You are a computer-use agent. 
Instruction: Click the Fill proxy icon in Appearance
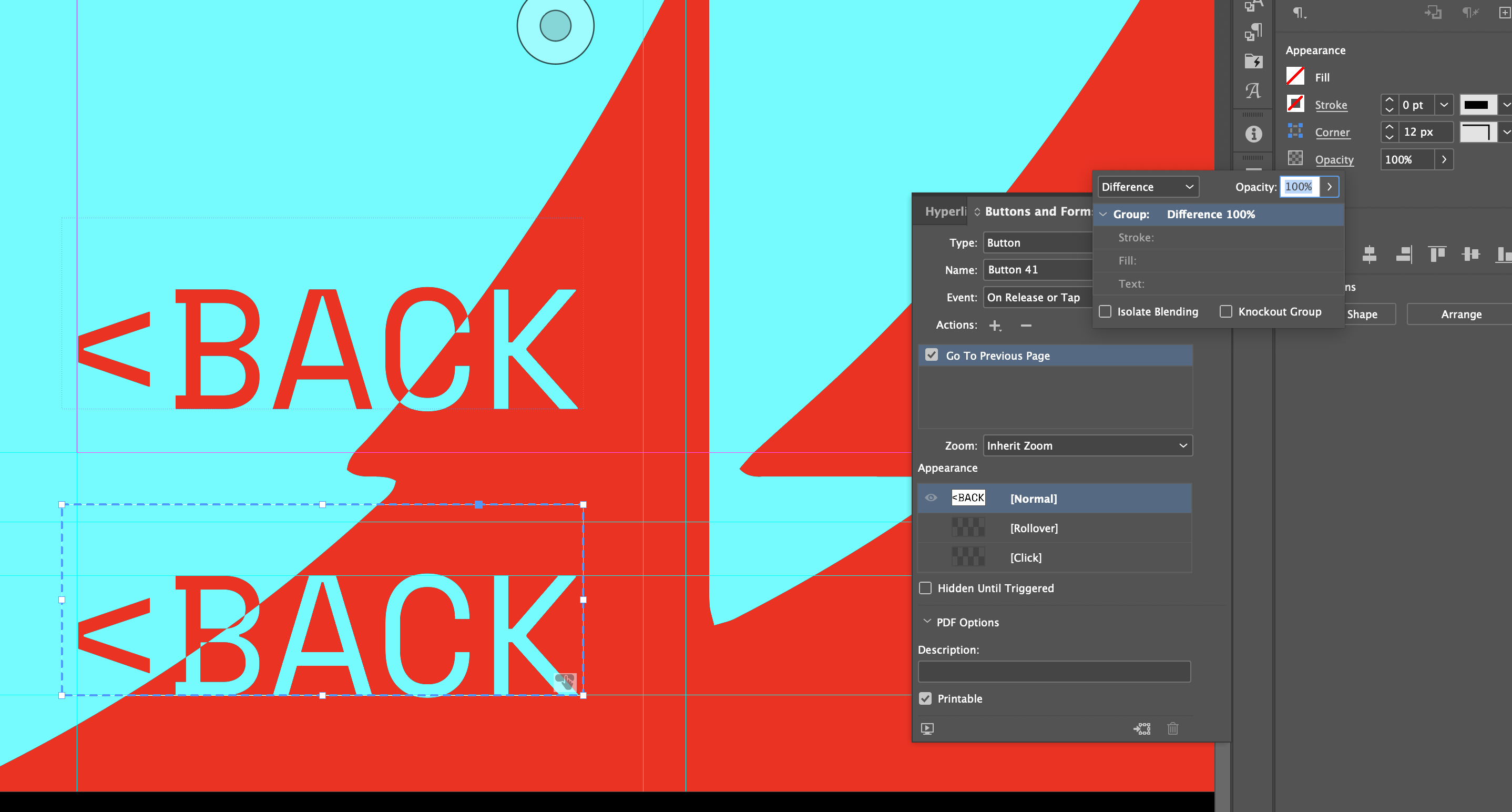1295,76
